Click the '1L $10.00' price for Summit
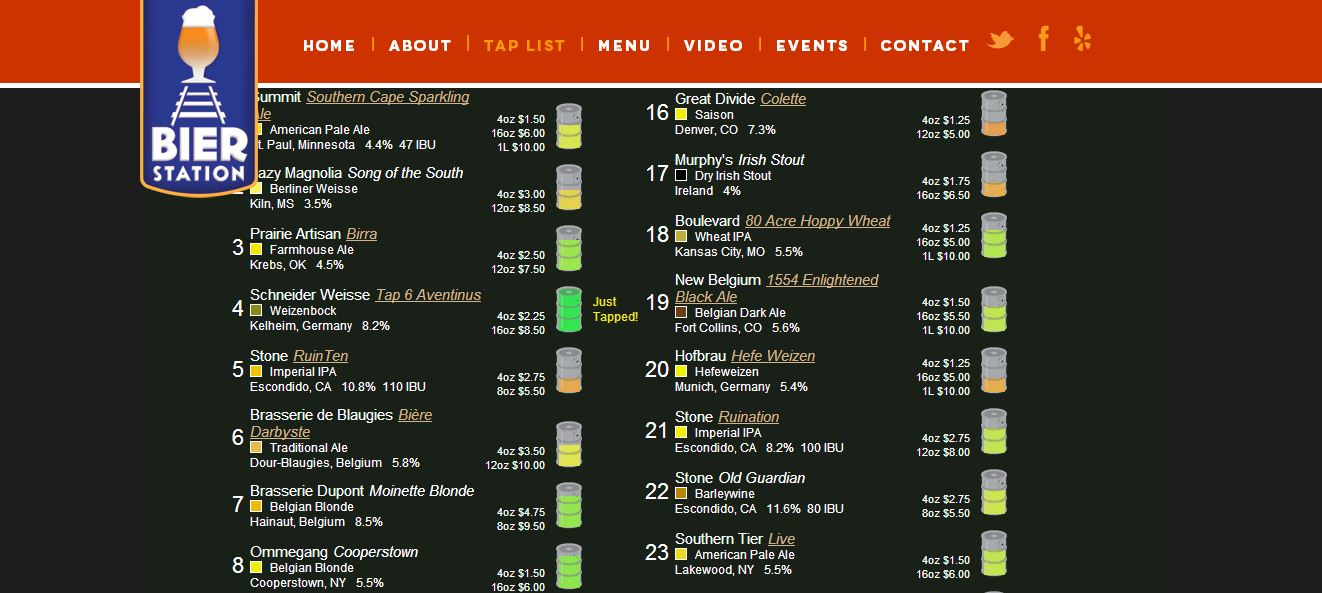The image size is (1322, 593). (x=521, y=147)
